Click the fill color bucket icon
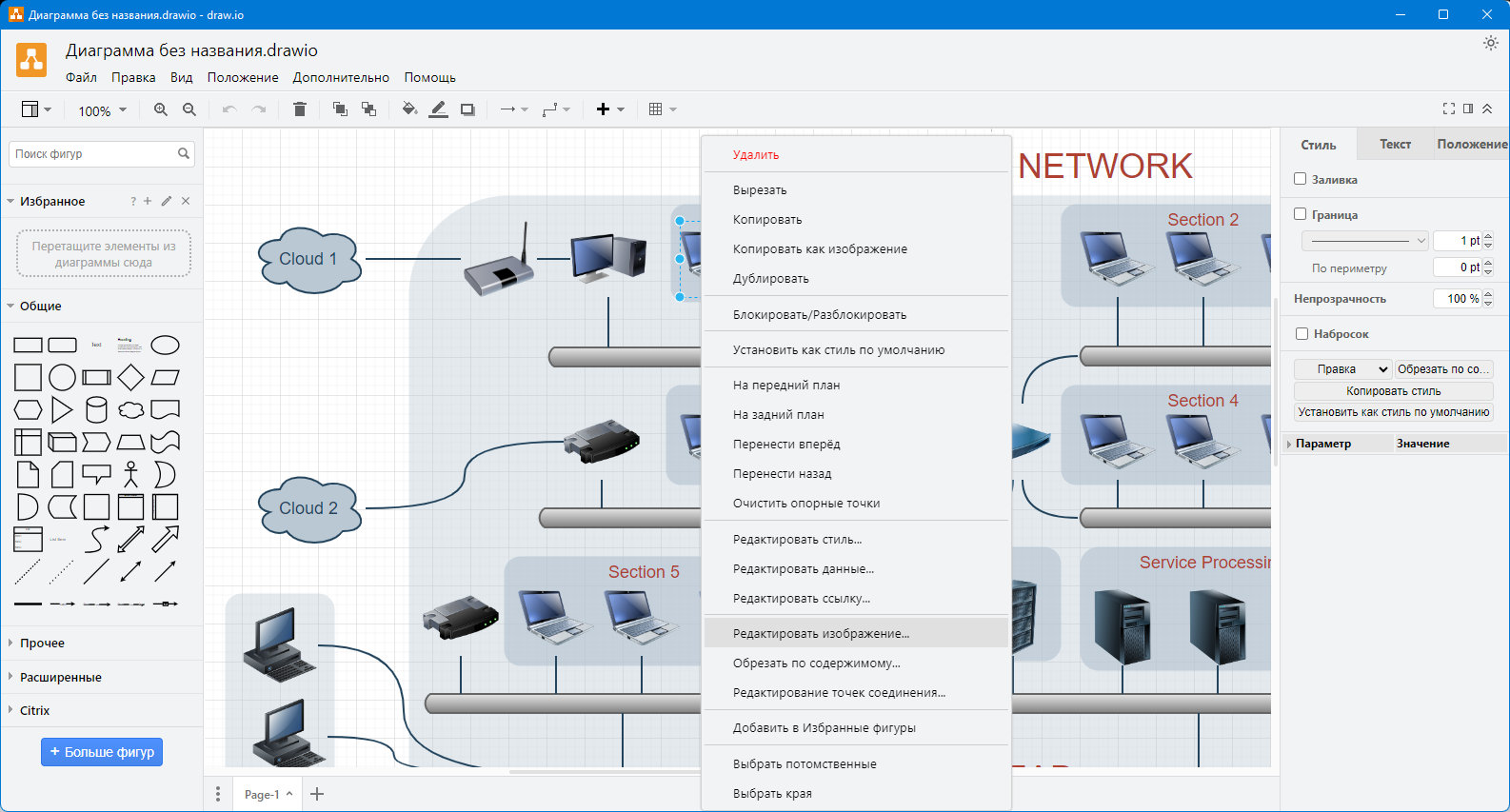 pyautogui.click(x=409, y=109)
